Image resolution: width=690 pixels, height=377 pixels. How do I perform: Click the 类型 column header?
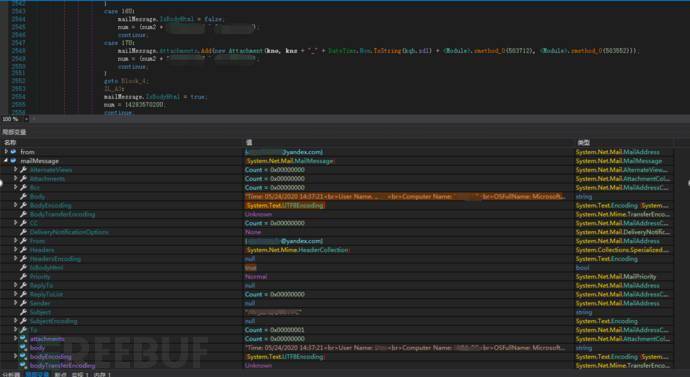tap(583, 143)
